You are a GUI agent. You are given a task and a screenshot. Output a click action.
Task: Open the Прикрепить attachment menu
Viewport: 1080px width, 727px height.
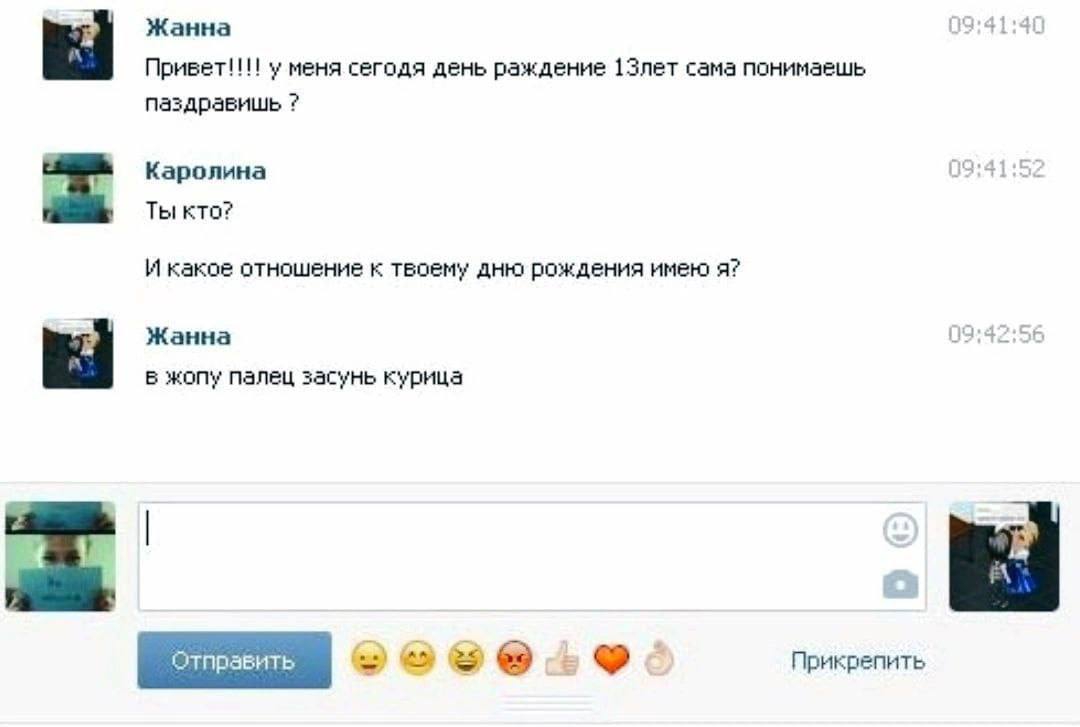click(x=858, y=661)
